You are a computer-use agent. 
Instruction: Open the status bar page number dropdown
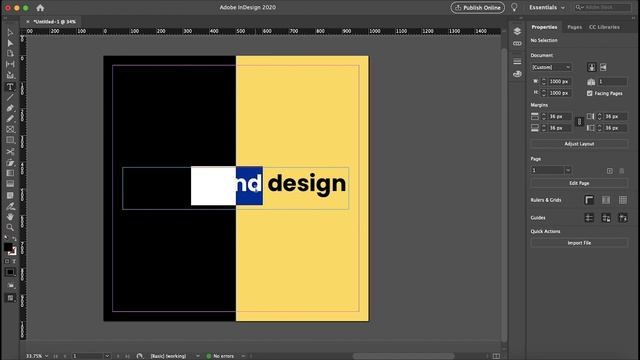click(x=107, y=356)
